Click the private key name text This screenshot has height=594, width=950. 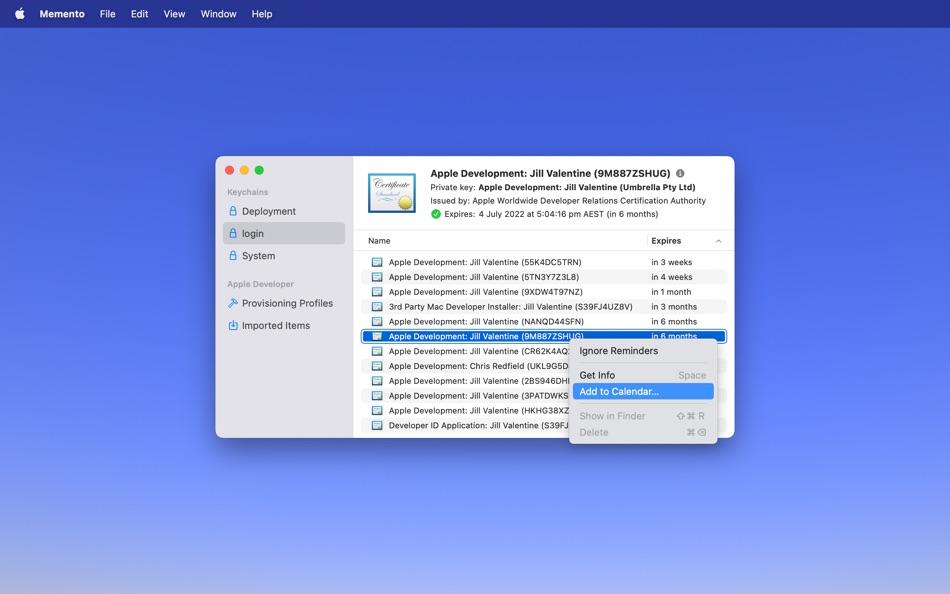point(586,187)
